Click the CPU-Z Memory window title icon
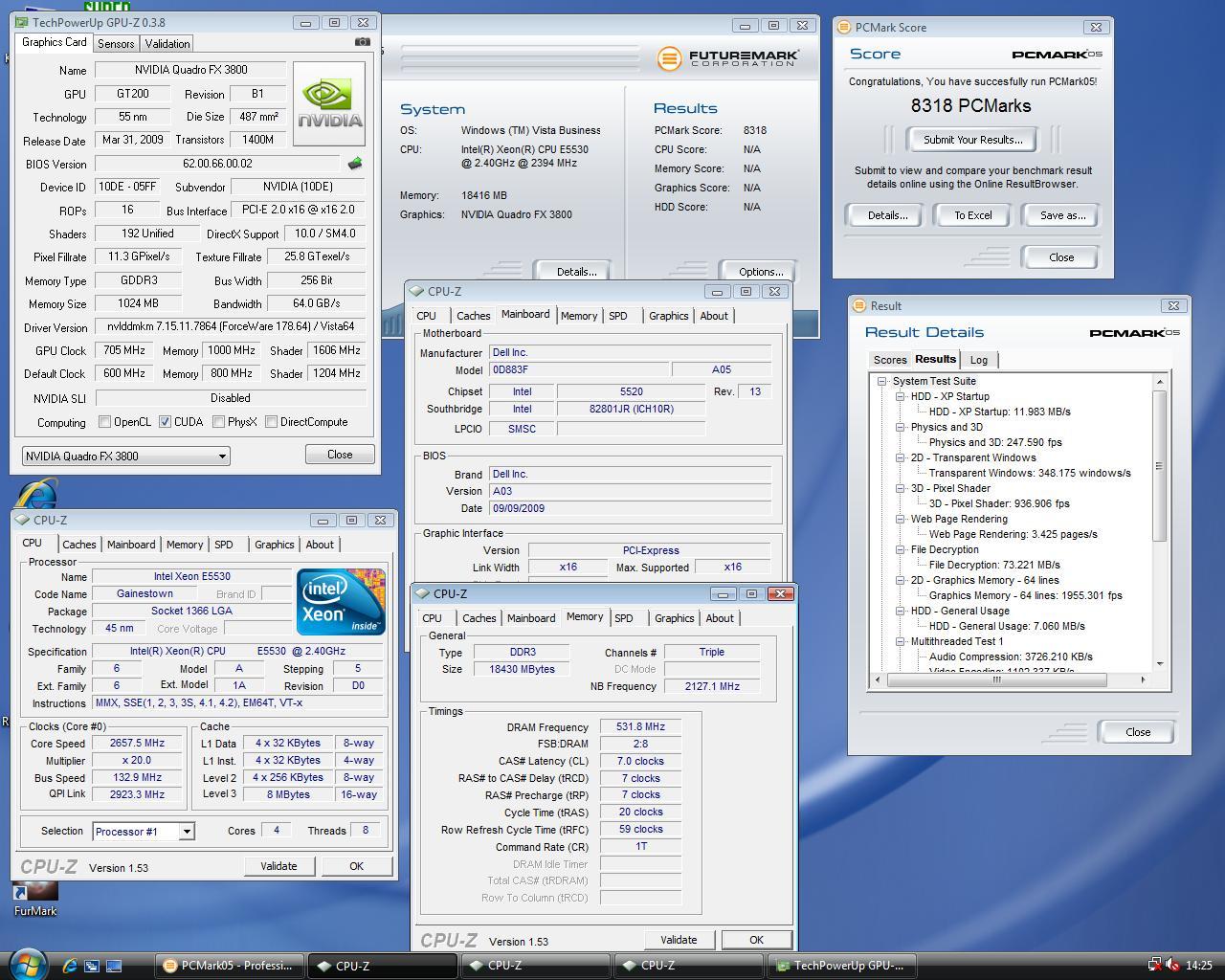 click(423, 593)
